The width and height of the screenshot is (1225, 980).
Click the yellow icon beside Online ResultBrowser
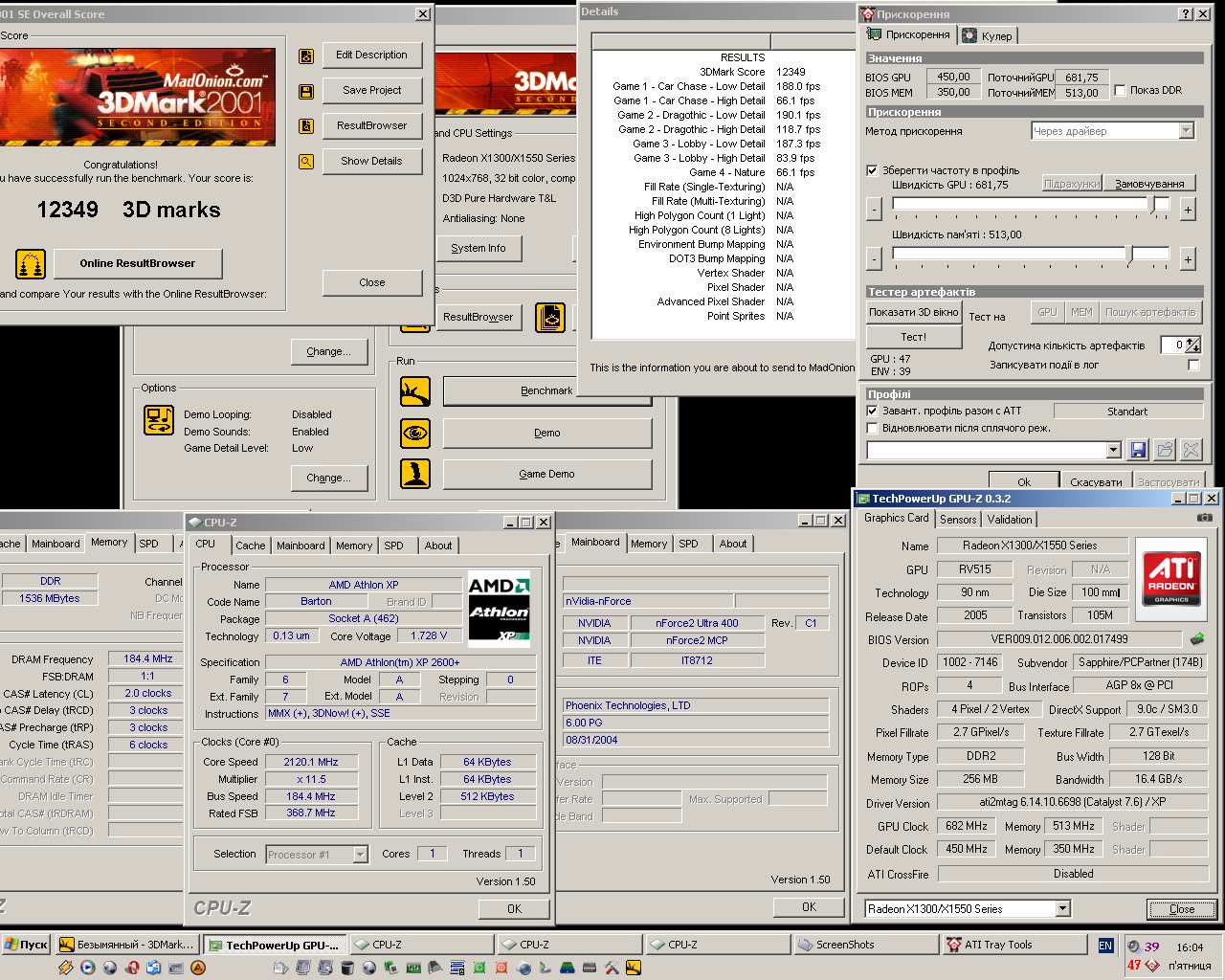(31, 263)
